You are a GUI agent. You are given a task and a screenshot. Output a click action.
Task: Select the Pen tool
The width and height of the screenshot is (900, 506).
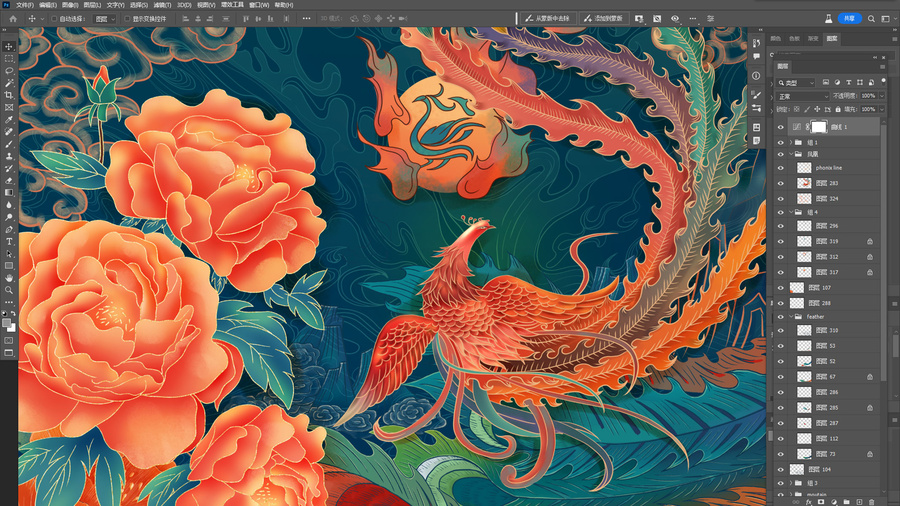click(x=9, y=229)
